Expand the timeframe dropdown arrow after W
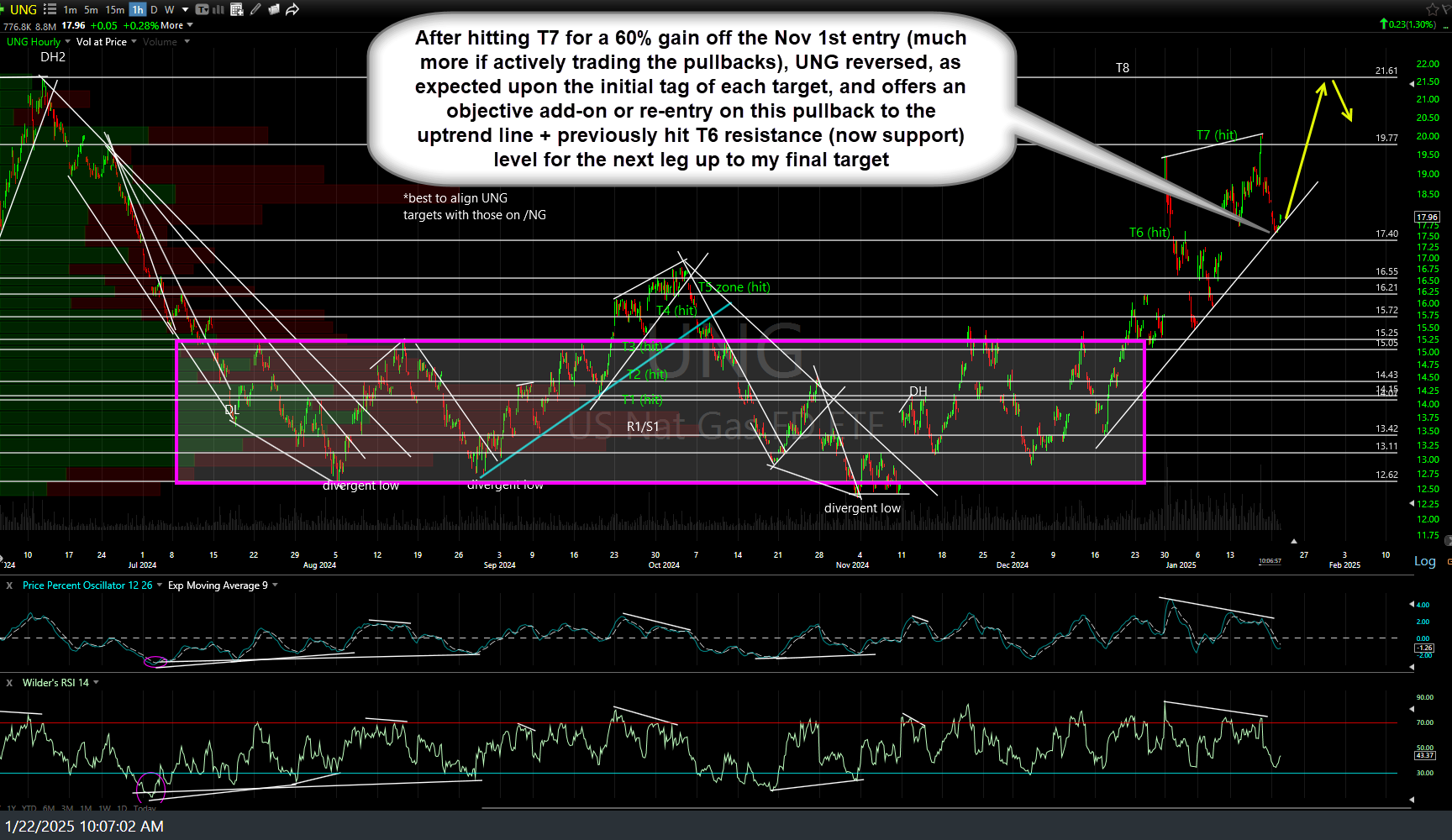The height and width of the screenshot is (840, 1452). pyautogui.click(x=185, y=9)
